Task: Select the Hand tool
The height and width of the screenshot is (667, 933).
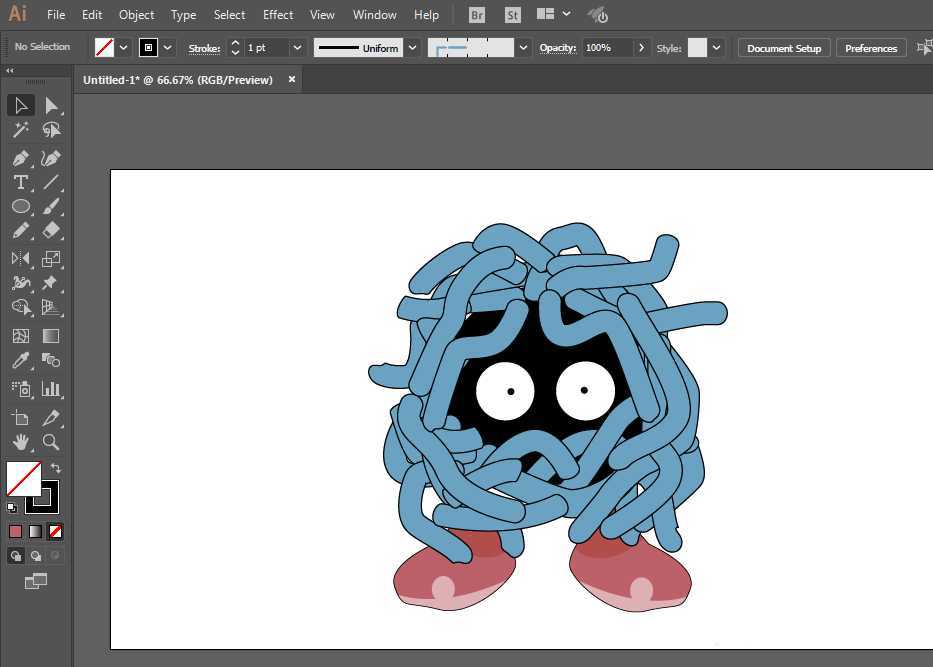Action: click(x=20, y=442)
